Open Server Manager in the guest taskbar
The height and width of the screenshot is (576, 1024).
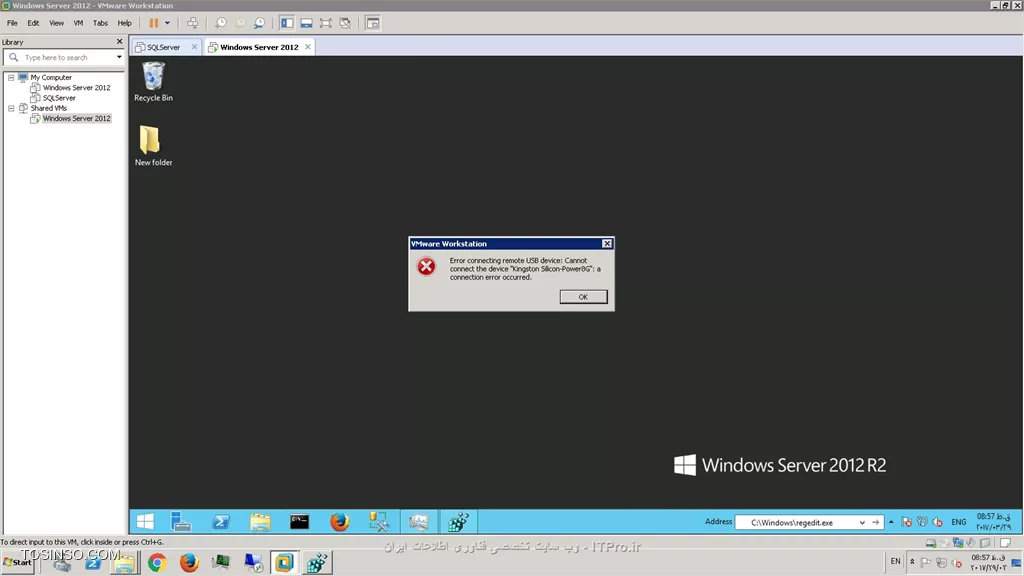click(x=181, y=521)
